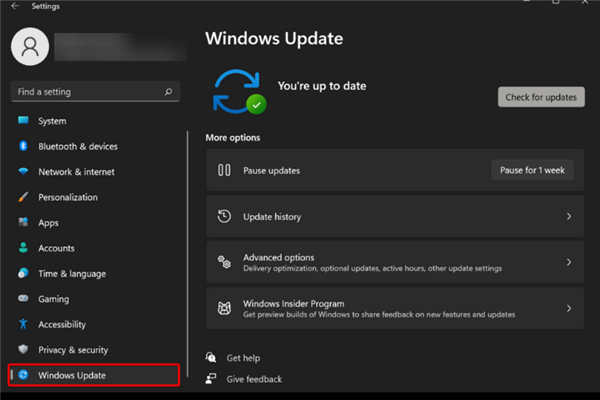The image size is (600, 400).
Task: Open the System settings category
Action: (52, 121)
